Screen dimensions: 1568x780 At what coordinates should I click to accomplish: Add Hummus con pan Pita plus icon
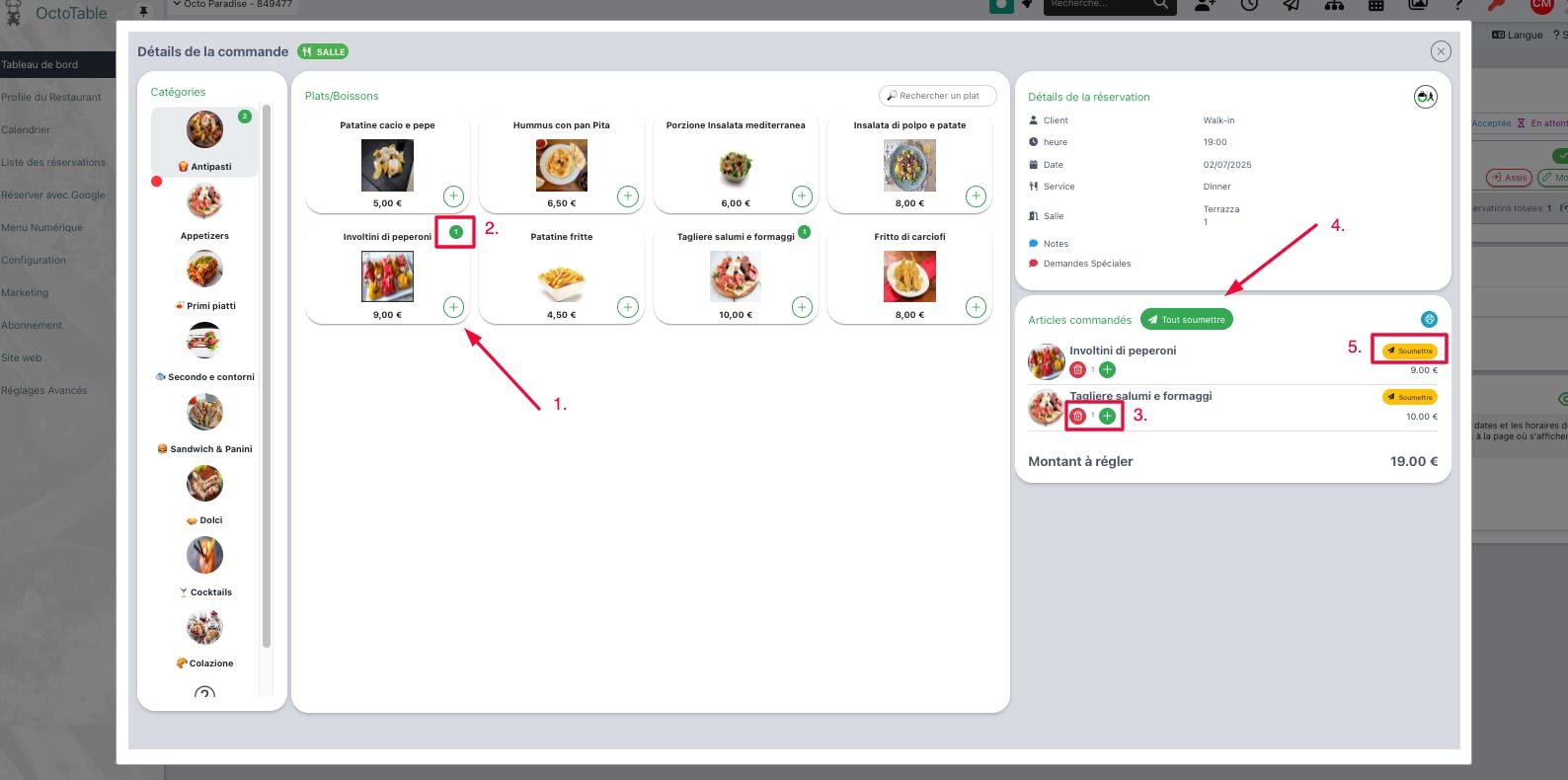[x=628, y=195]
